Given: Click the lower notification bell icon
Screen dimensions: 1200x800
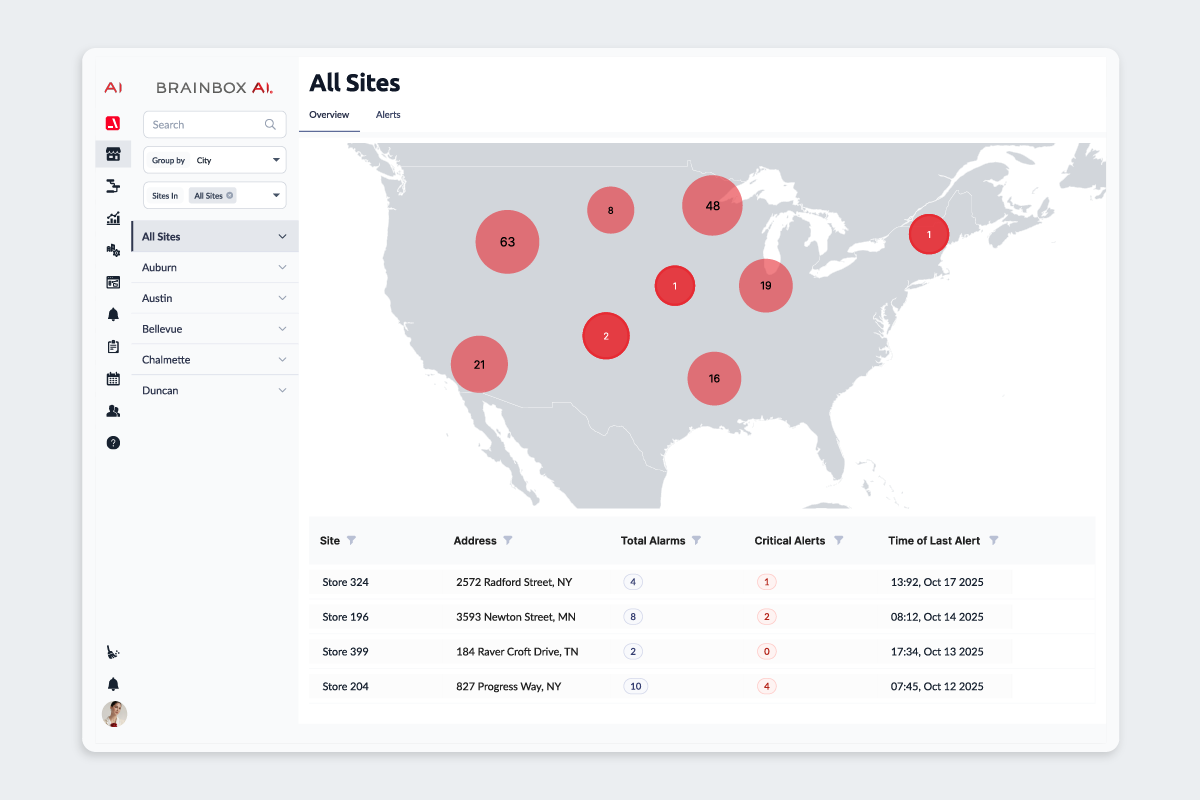Looking at the screenshot, I should 113,683.
